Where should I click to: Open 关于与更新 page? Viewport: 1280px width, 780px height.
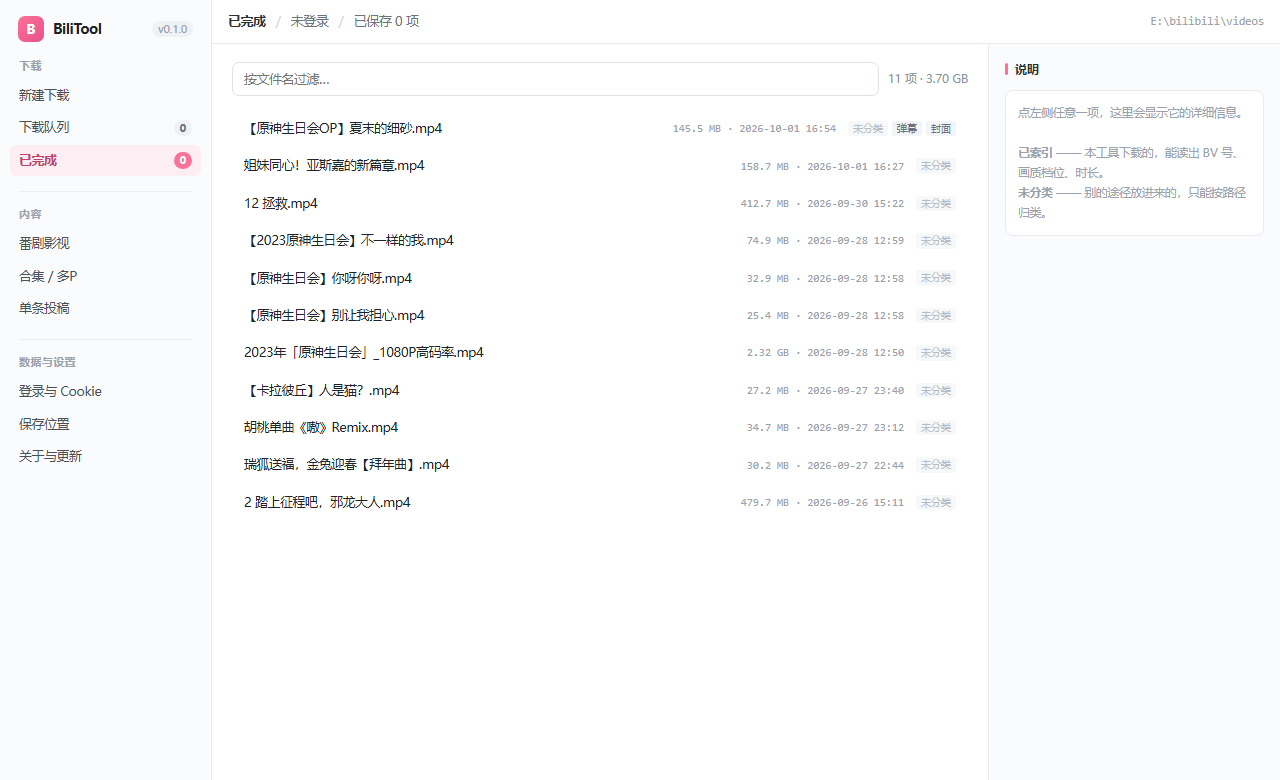(x=105, y=456)
